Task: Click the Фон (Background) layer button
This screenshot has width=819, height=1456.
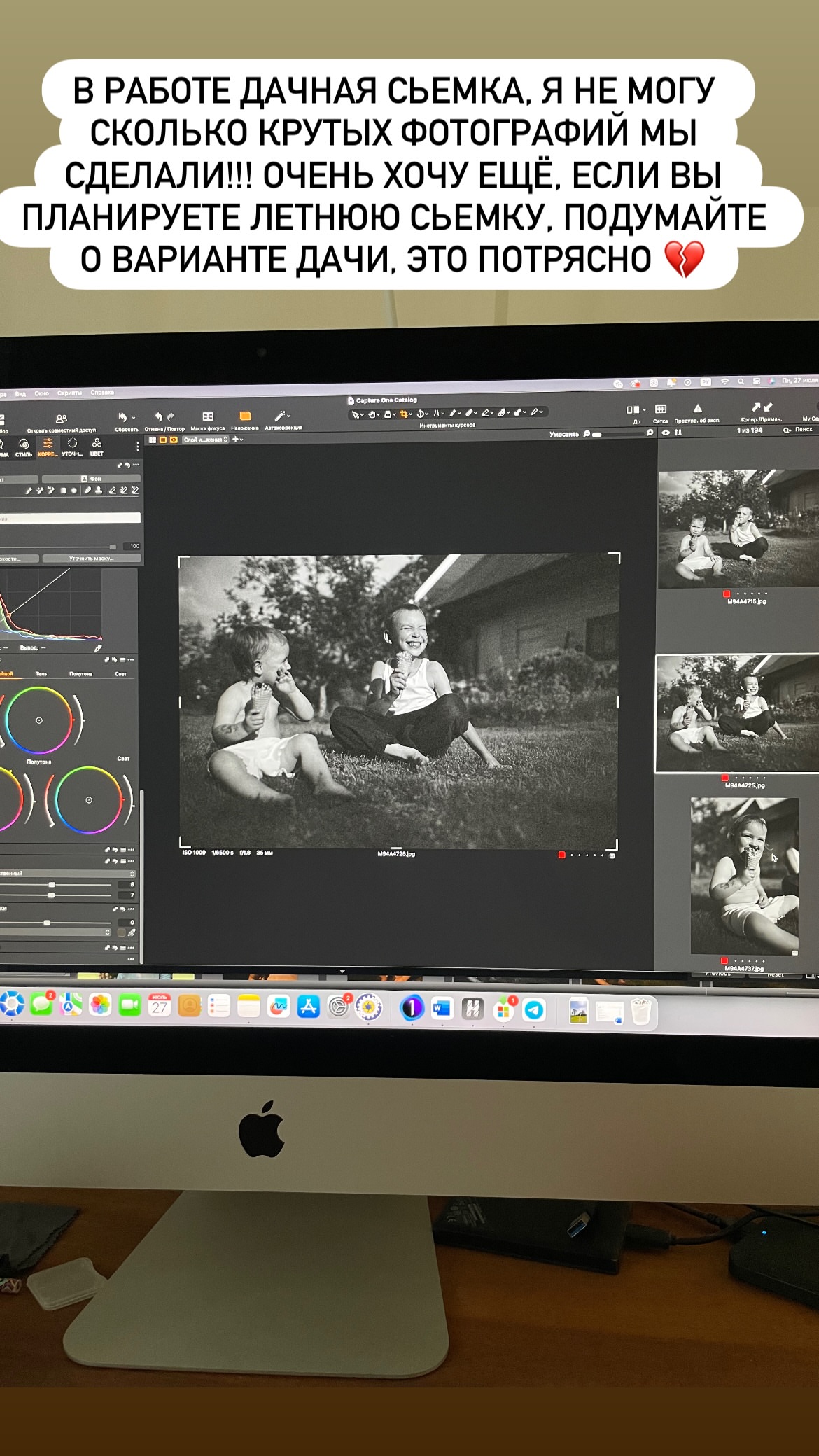Action: pyautogui.click(x=91, y=479)
